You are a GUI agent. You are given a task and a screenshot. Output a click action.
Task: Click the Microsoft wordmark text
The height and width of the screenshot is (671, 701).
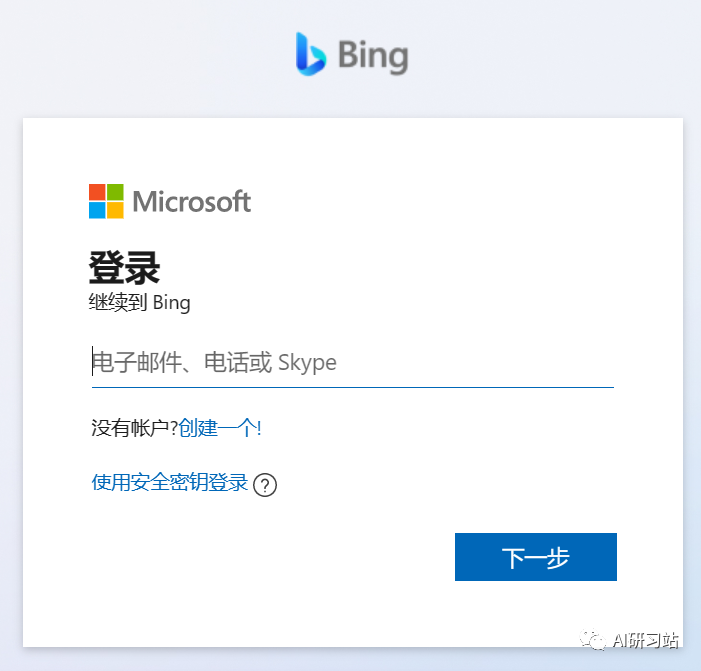click(192, 202)
